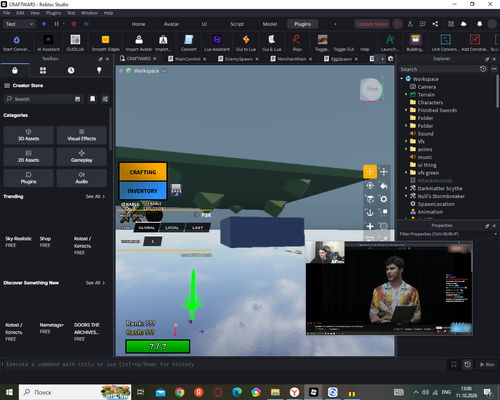Click the command bar input
500x400 pixels.
click(x=224, y=364)
